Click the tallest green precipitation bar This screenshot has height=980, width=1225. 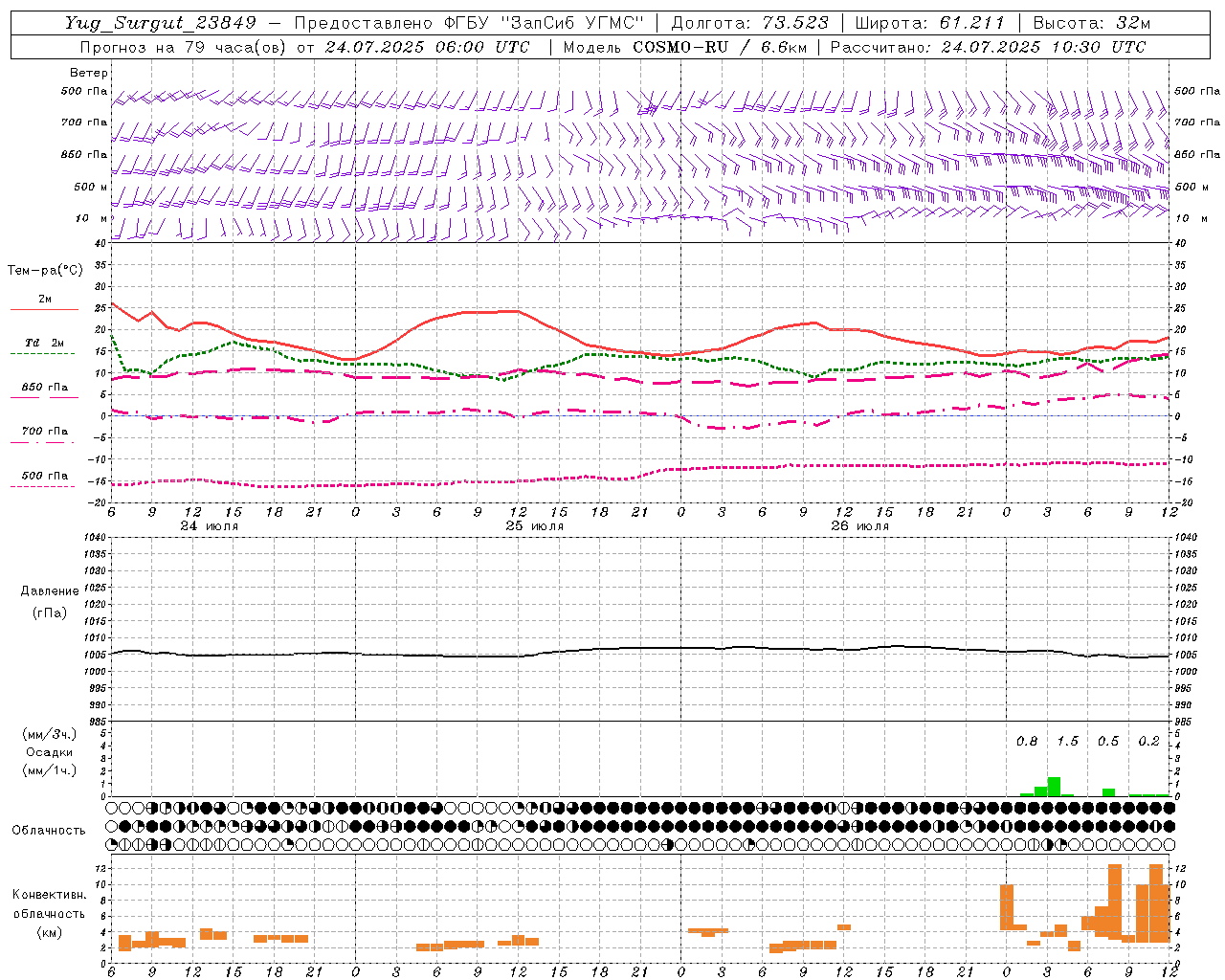tap(1054, 787)
